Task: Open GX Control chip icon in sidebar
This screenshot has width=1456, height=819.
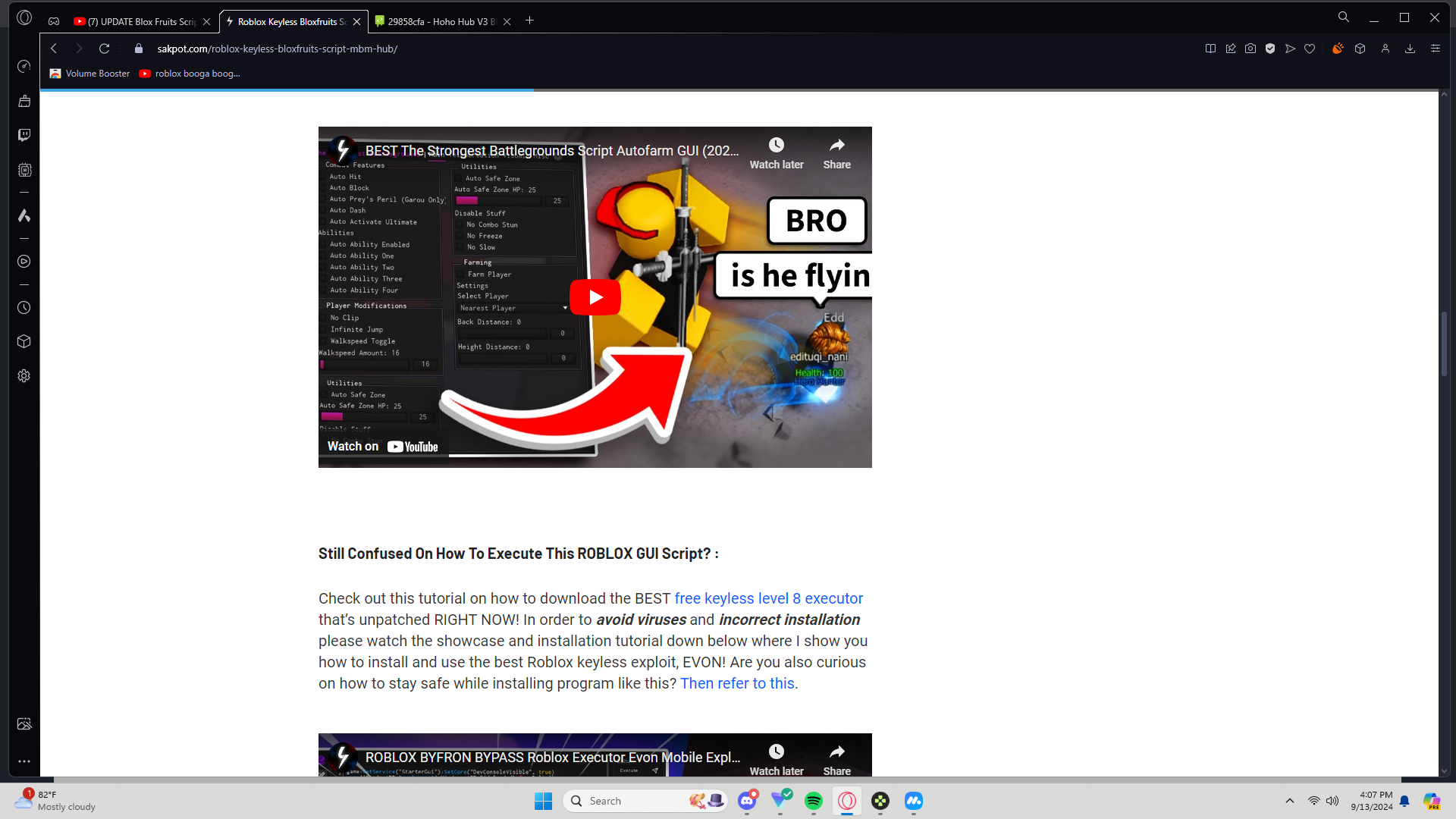Action: 24,170
